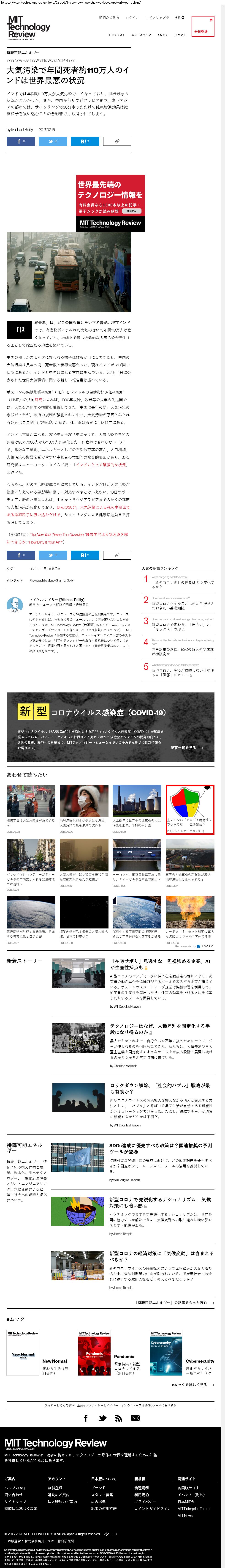Open the colorful shield recommended article thumbnail
Screen dimensions: 225x1568
[x=190, y=802]
